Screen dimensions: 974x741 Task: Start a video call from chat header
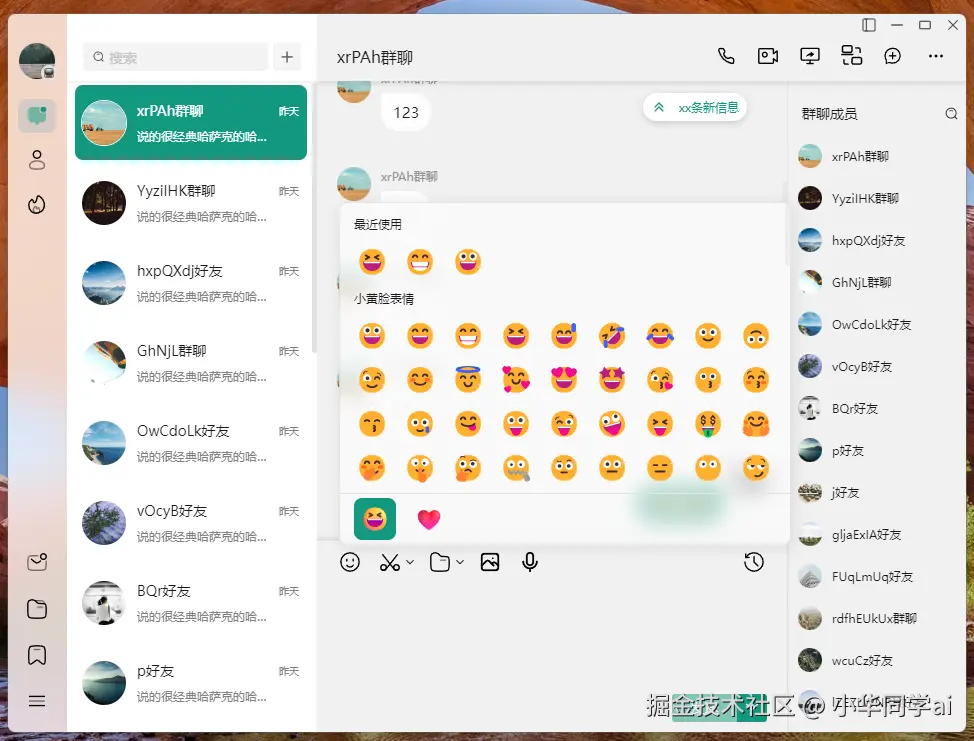pyautogui.click(x=768, y=57)
